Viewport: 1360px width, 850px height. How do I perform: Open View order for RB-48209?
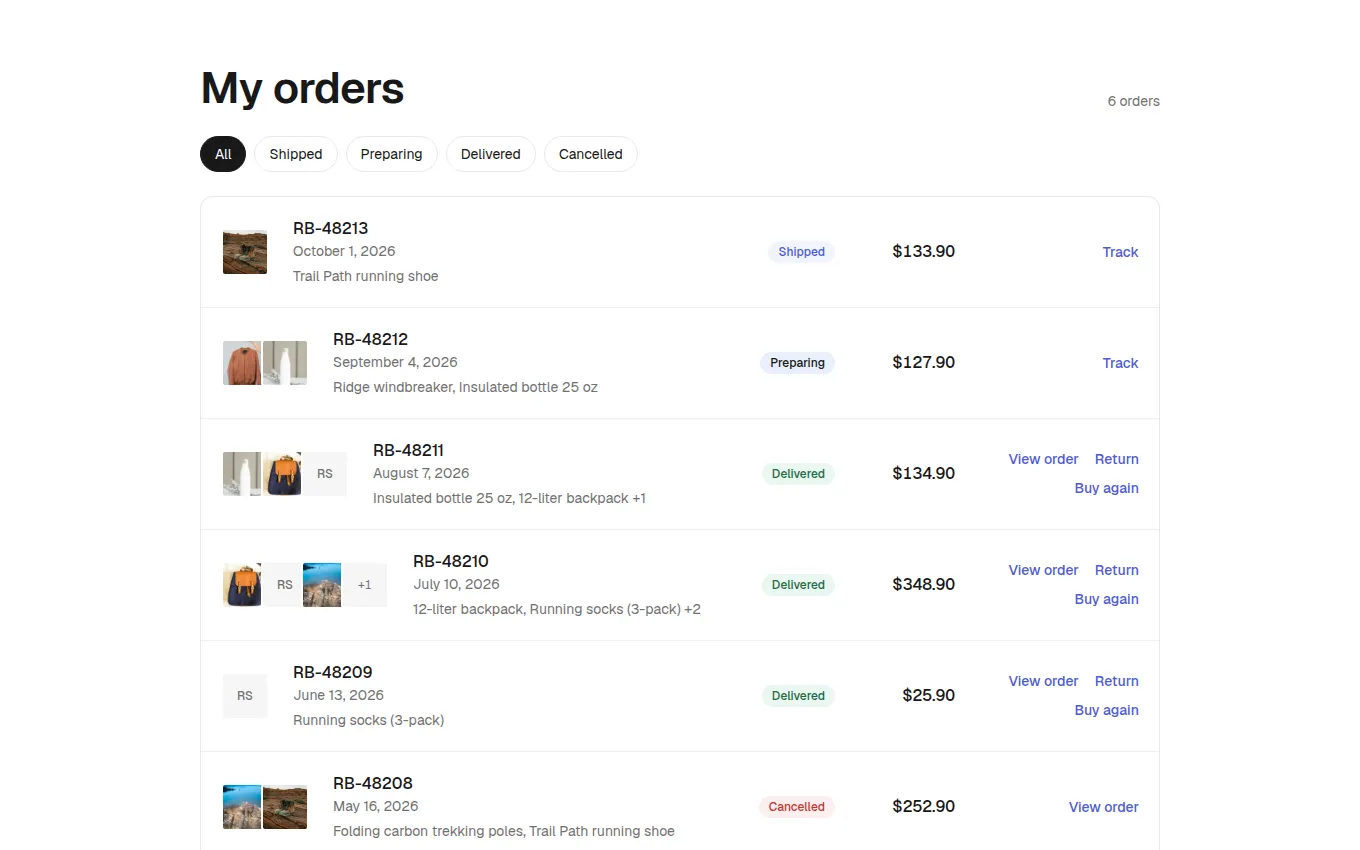pos(1043,681)
